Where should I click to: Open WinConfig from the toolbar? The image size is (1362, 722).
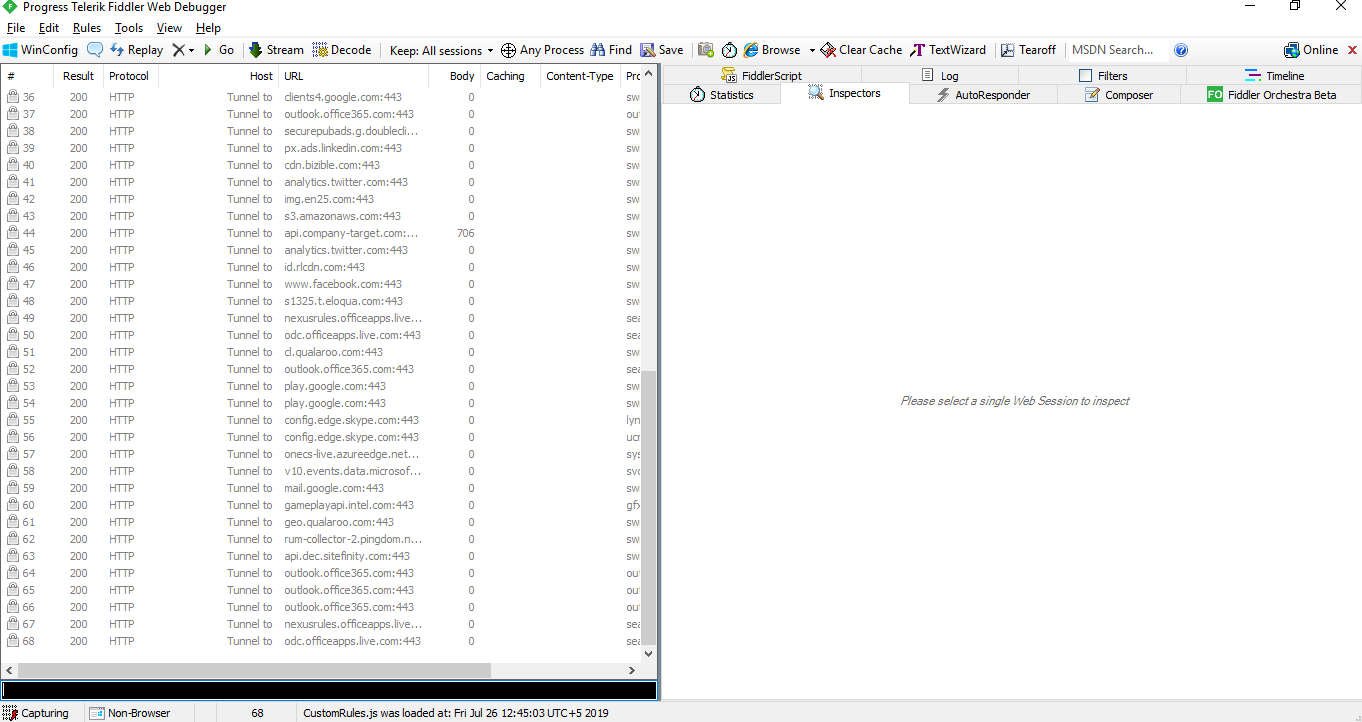(40, 50)
